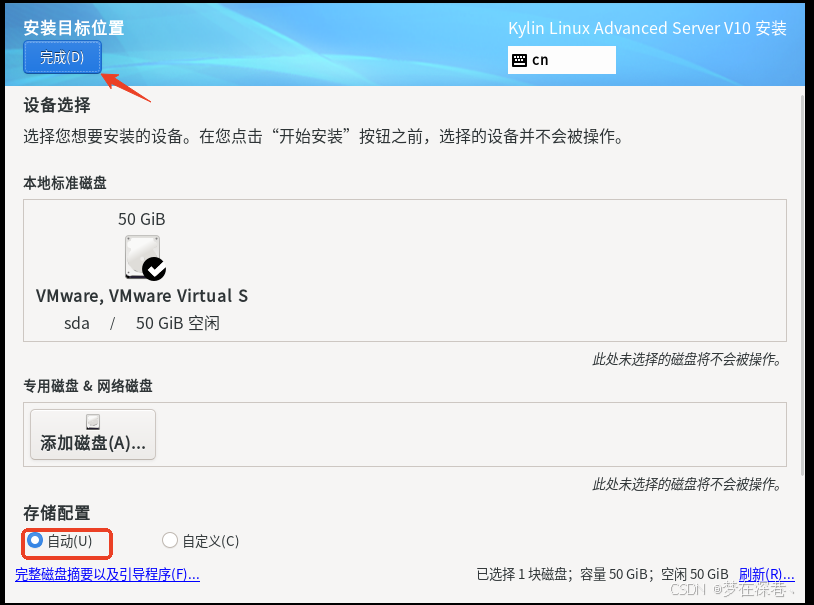This screenshot has height=605, width=814.
Task: Click the keyboard icon beside cn
Action: (x=519, y=60)
